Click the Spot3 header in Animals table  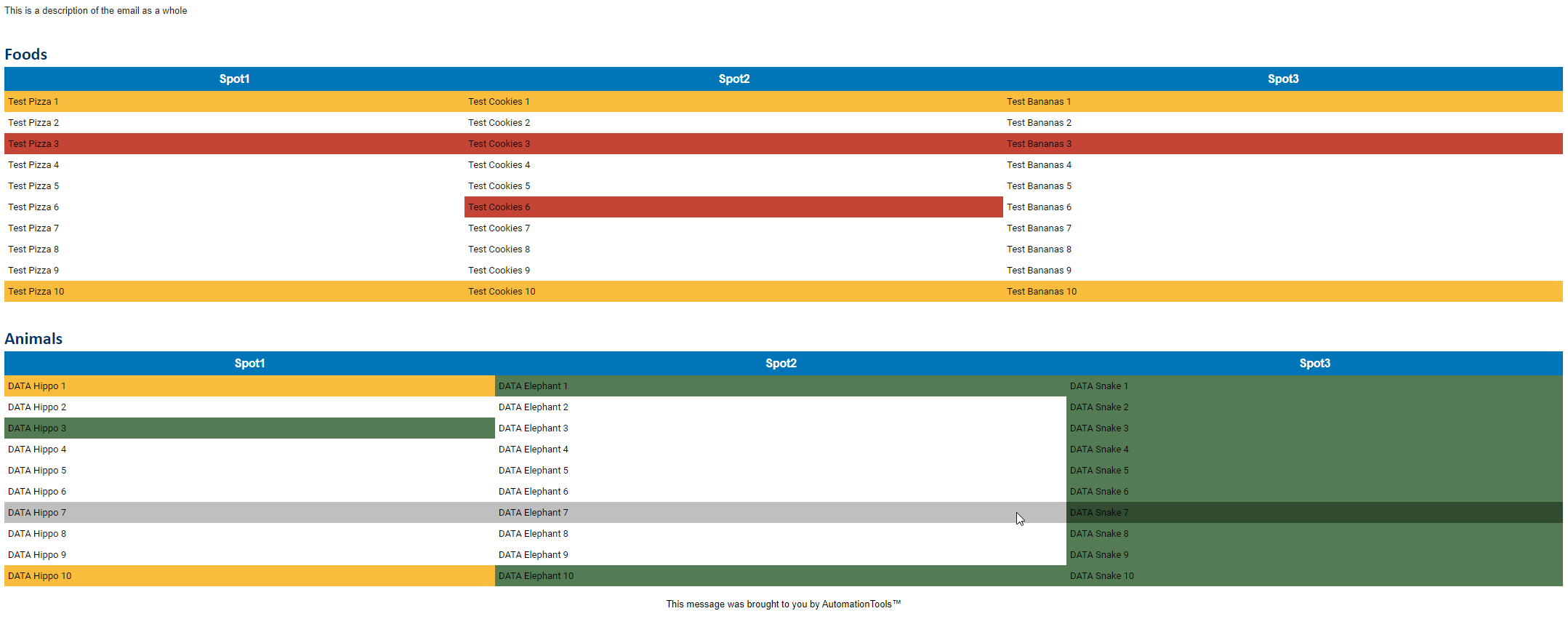pos(1314,364)
